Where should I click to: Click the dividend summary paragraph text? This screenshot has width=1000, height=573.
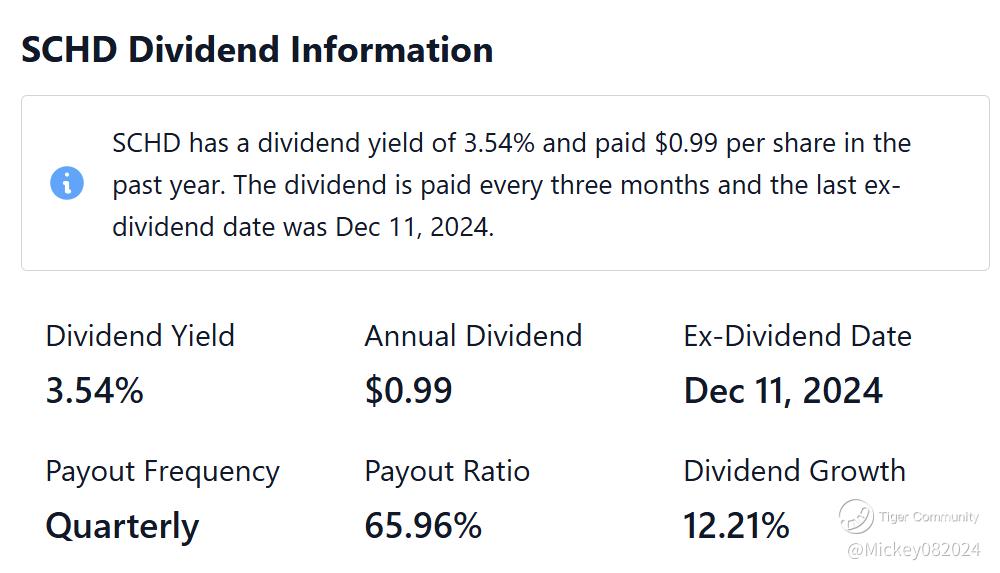(x=511, y=185)
